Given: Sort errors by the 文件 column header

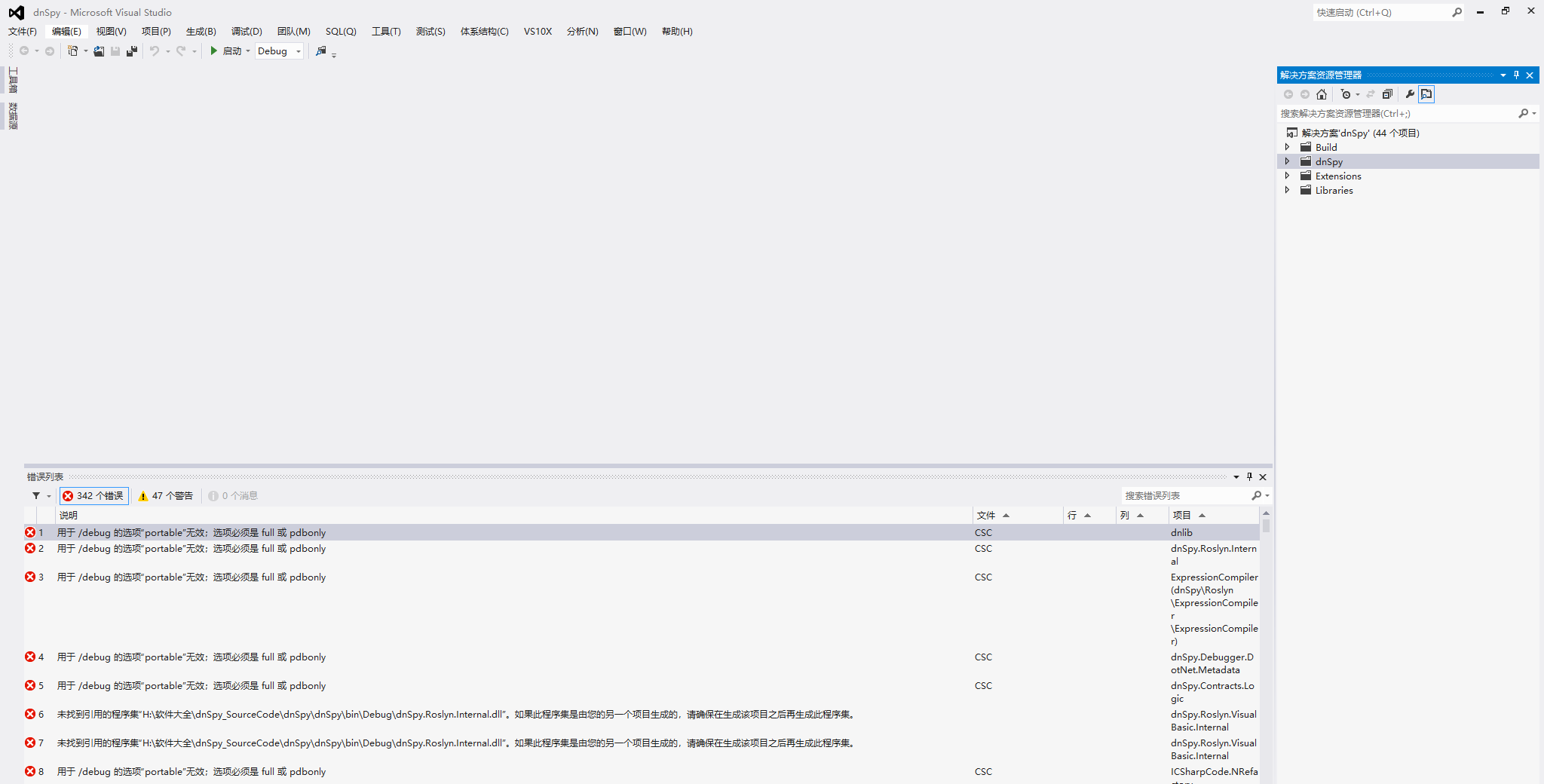Looking at the screenshot, I should [x=1018, y=515].
